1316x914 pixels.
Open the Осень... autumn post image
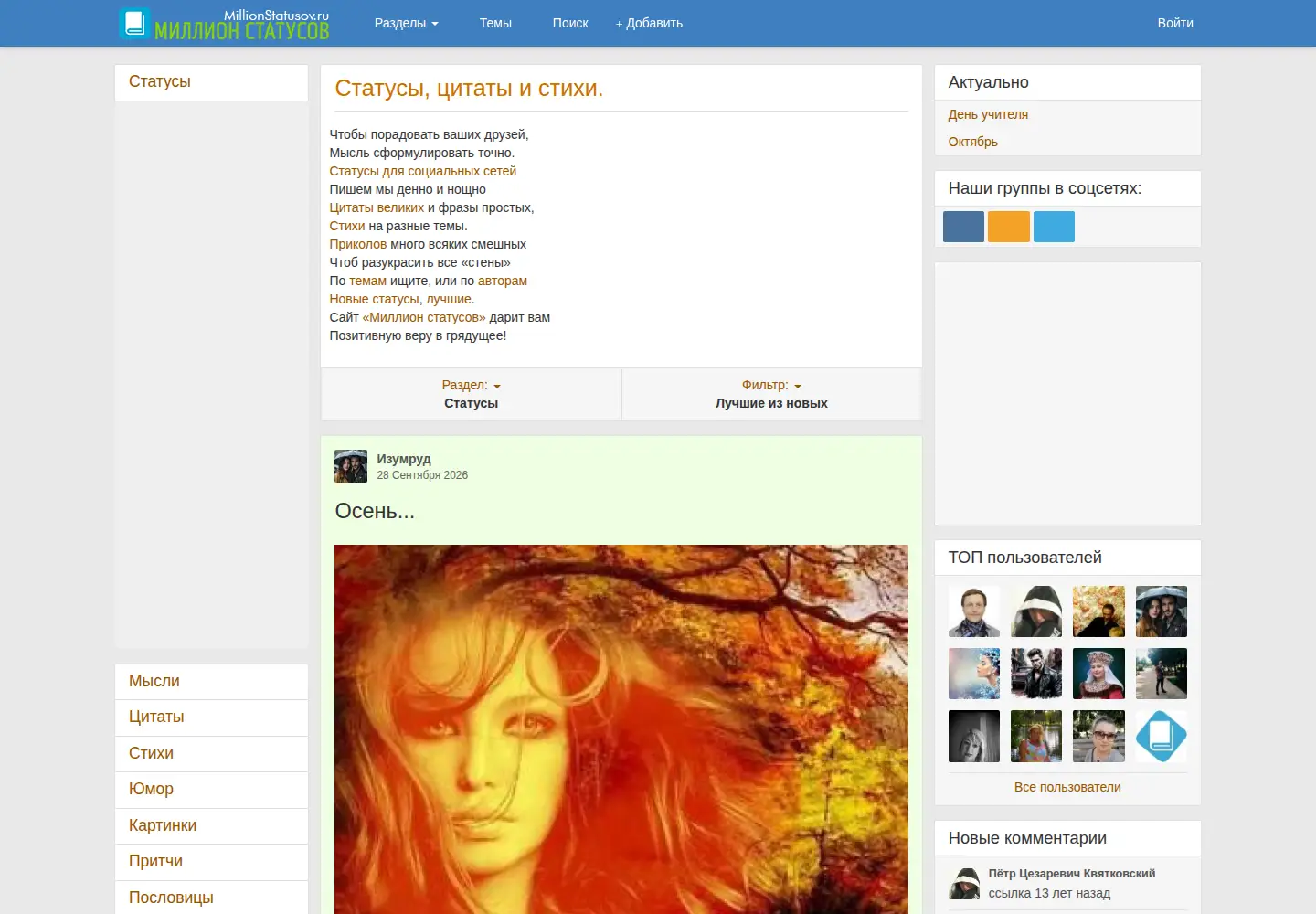point(621,729)
